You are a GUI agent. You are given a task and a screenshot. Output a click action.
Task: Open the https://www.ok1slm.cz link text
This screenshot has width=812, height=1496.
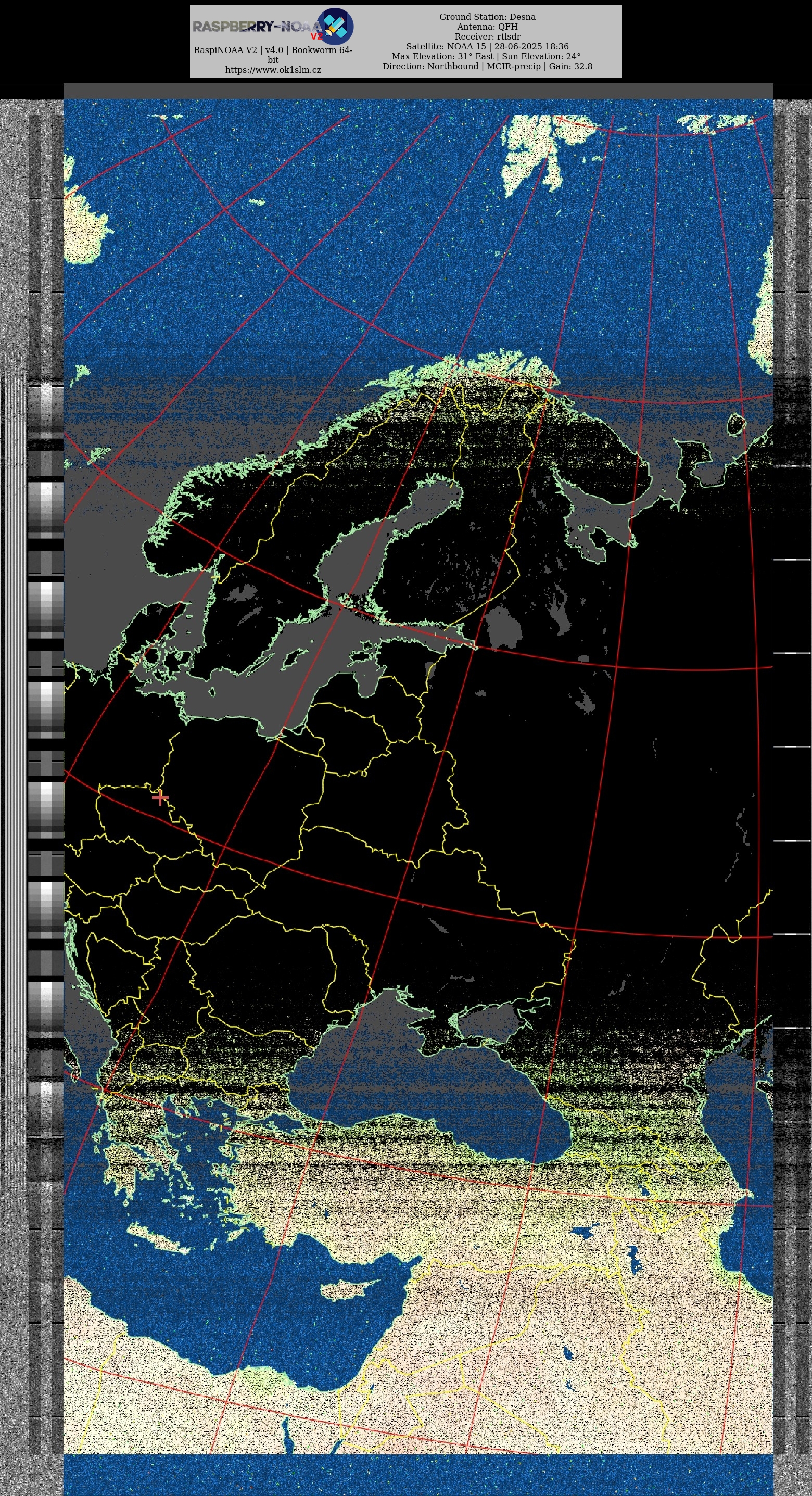point(273,70)
